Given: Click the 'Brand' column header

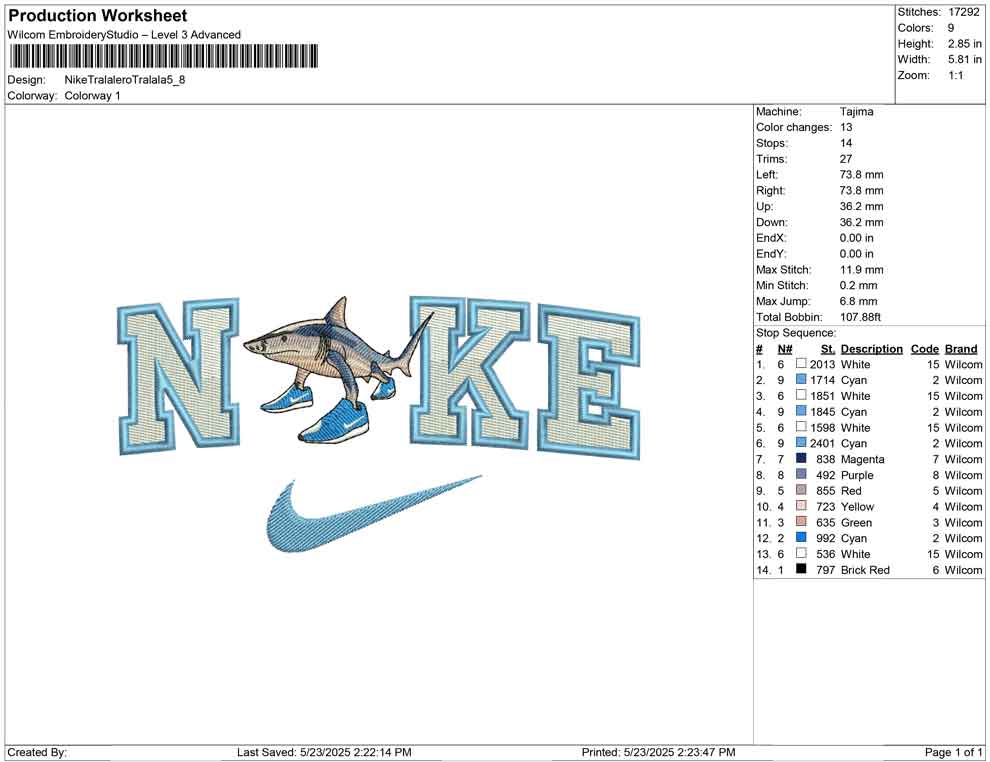Looking at the screenshot, I should [961, 349].
